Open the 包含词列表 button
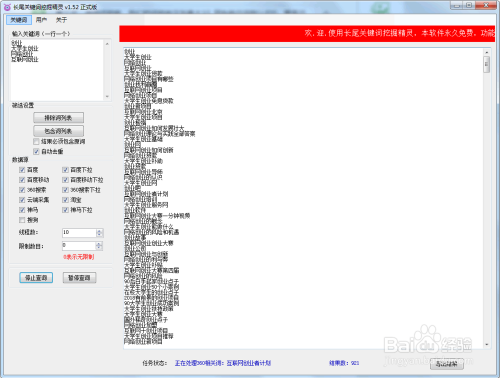This screenshot has width=500, height=378. [58, 131]
